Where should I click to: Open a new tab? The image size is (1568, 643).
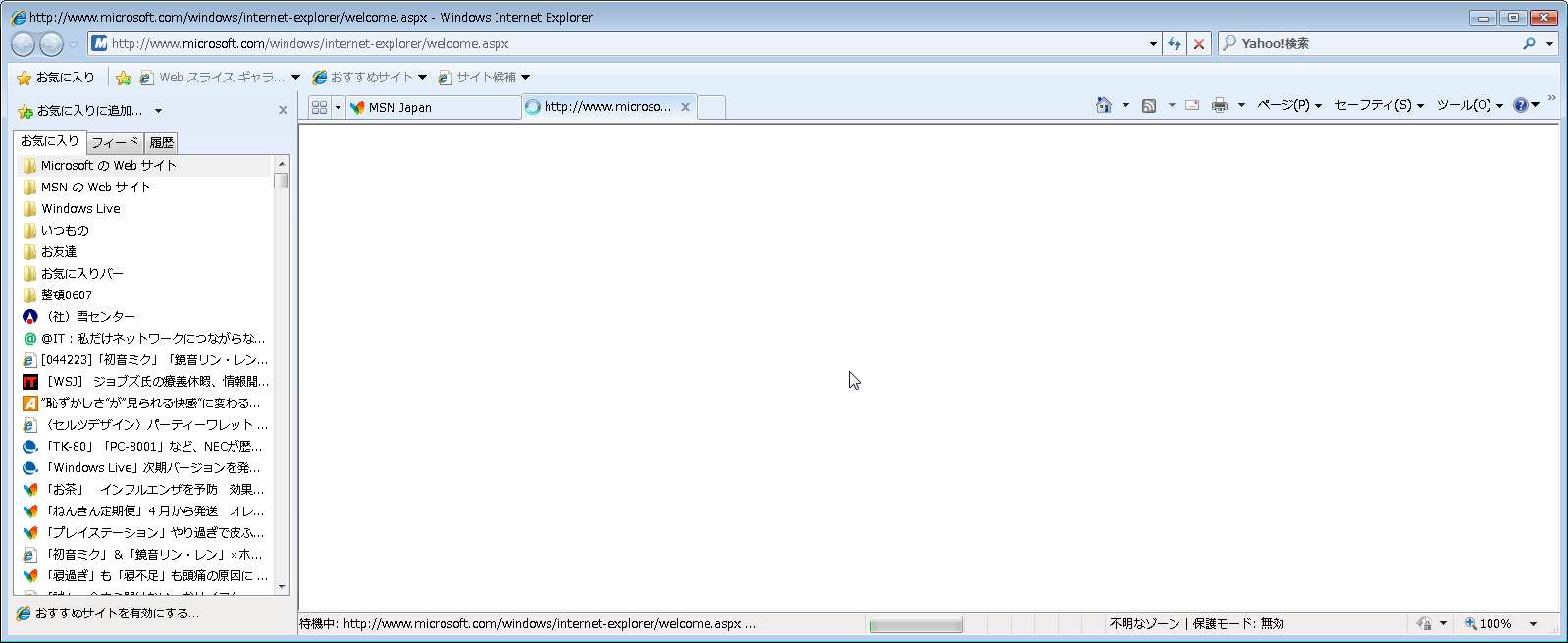coord(711,107)
